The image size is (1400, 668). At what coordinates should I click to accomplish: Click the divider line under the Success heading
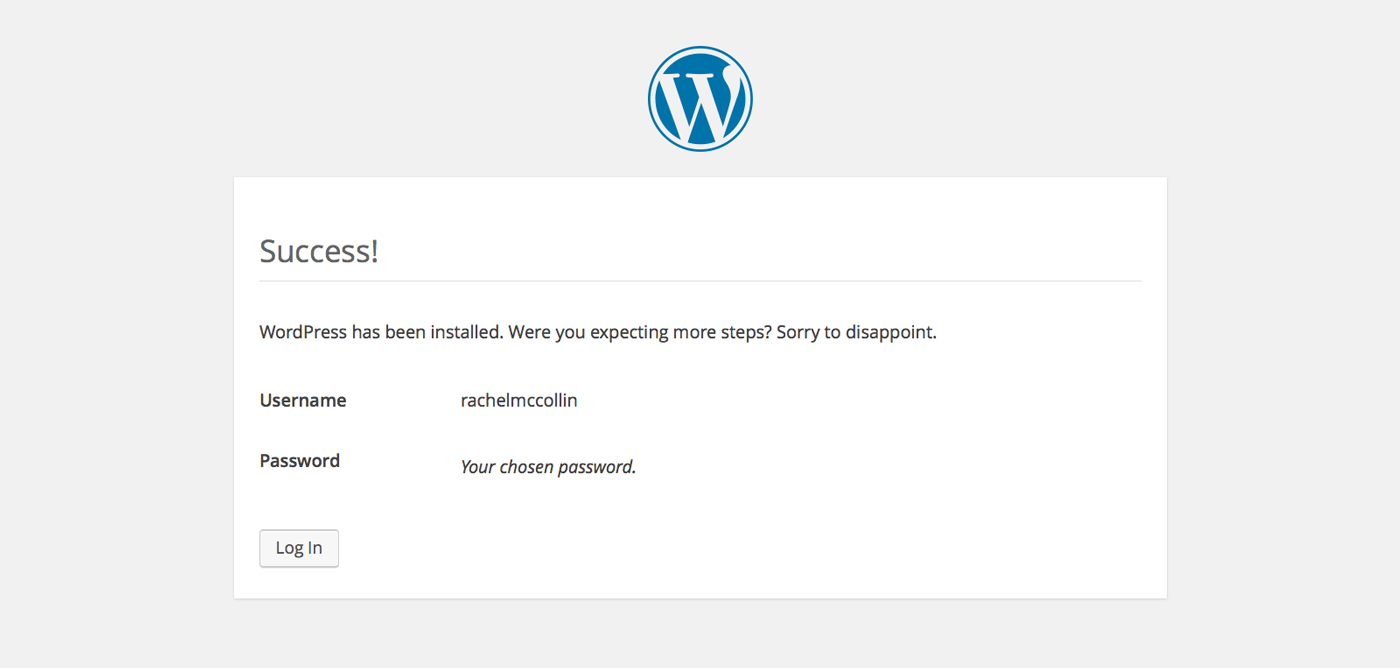click(x=700, y=280)
